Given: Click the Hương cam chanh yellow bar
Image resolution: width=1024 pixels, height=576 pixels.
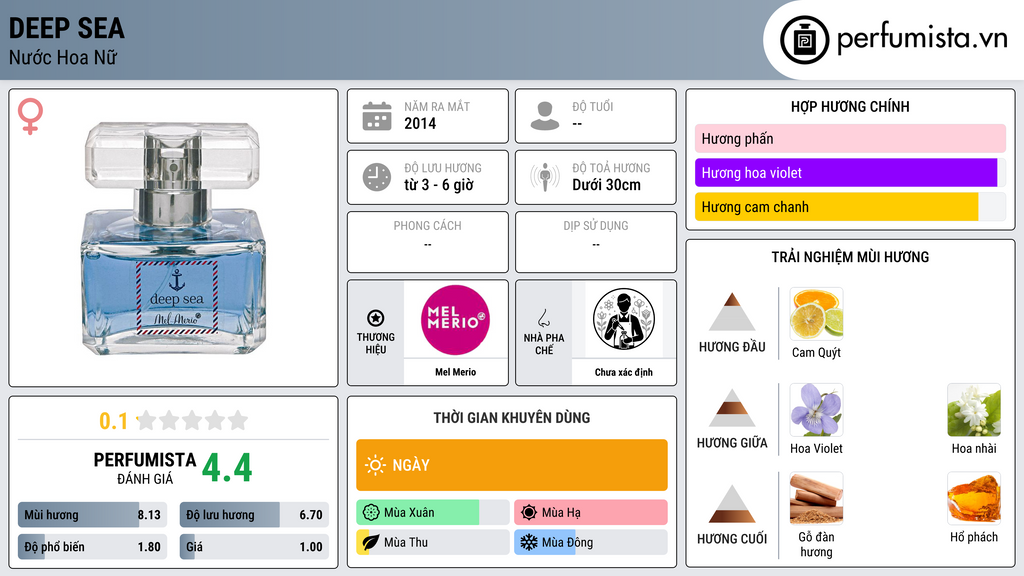Looking at the screenshot, I should [x=850, y=207].
